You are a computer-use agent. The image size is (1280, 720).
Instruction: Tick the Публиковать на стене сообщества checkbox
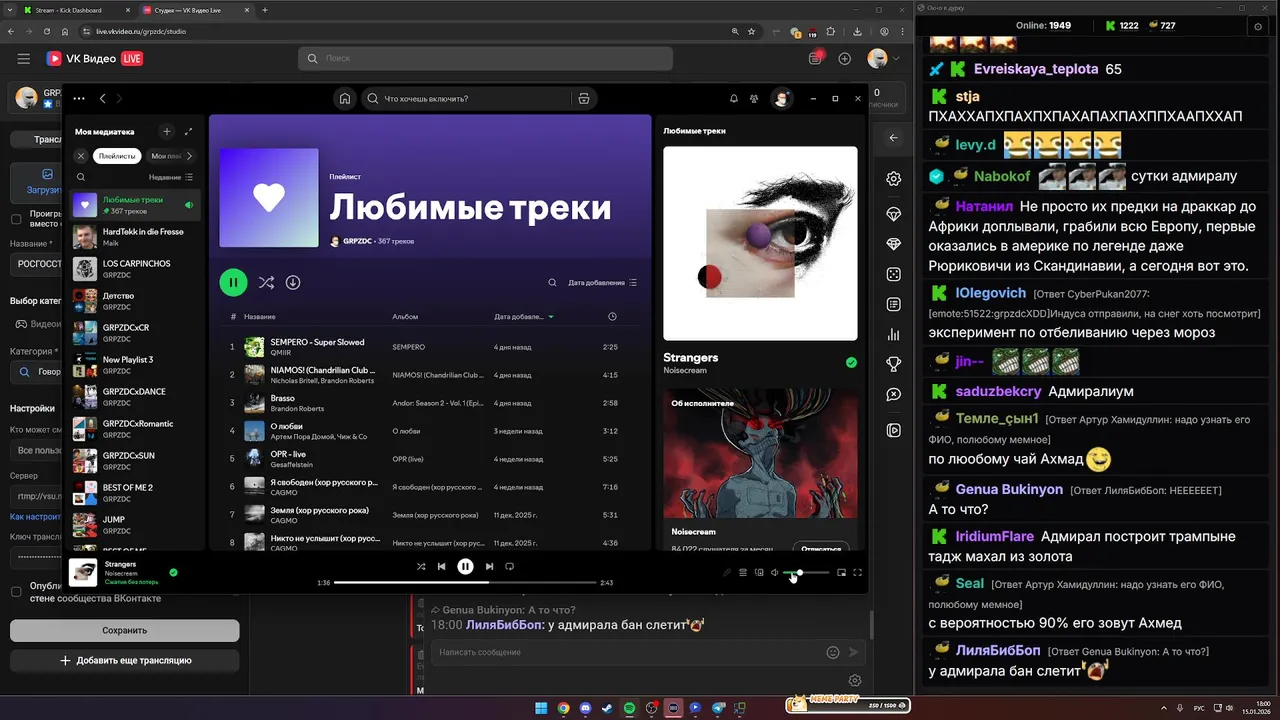[16, 591]
